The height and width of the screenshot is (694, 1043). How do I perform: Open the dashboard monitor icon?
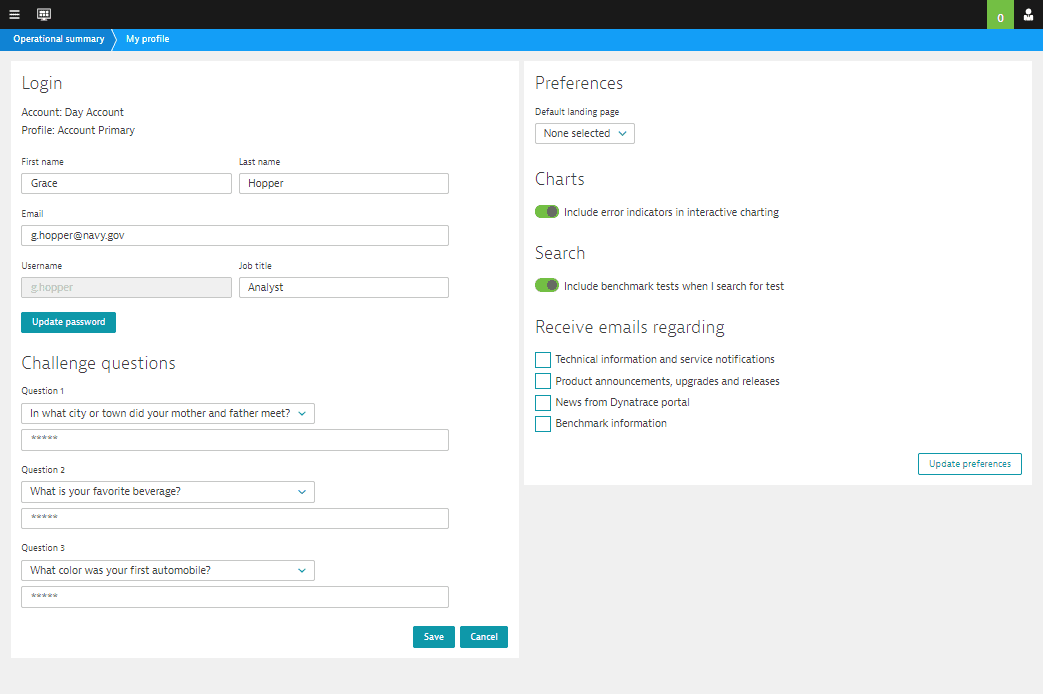point(44,14)
